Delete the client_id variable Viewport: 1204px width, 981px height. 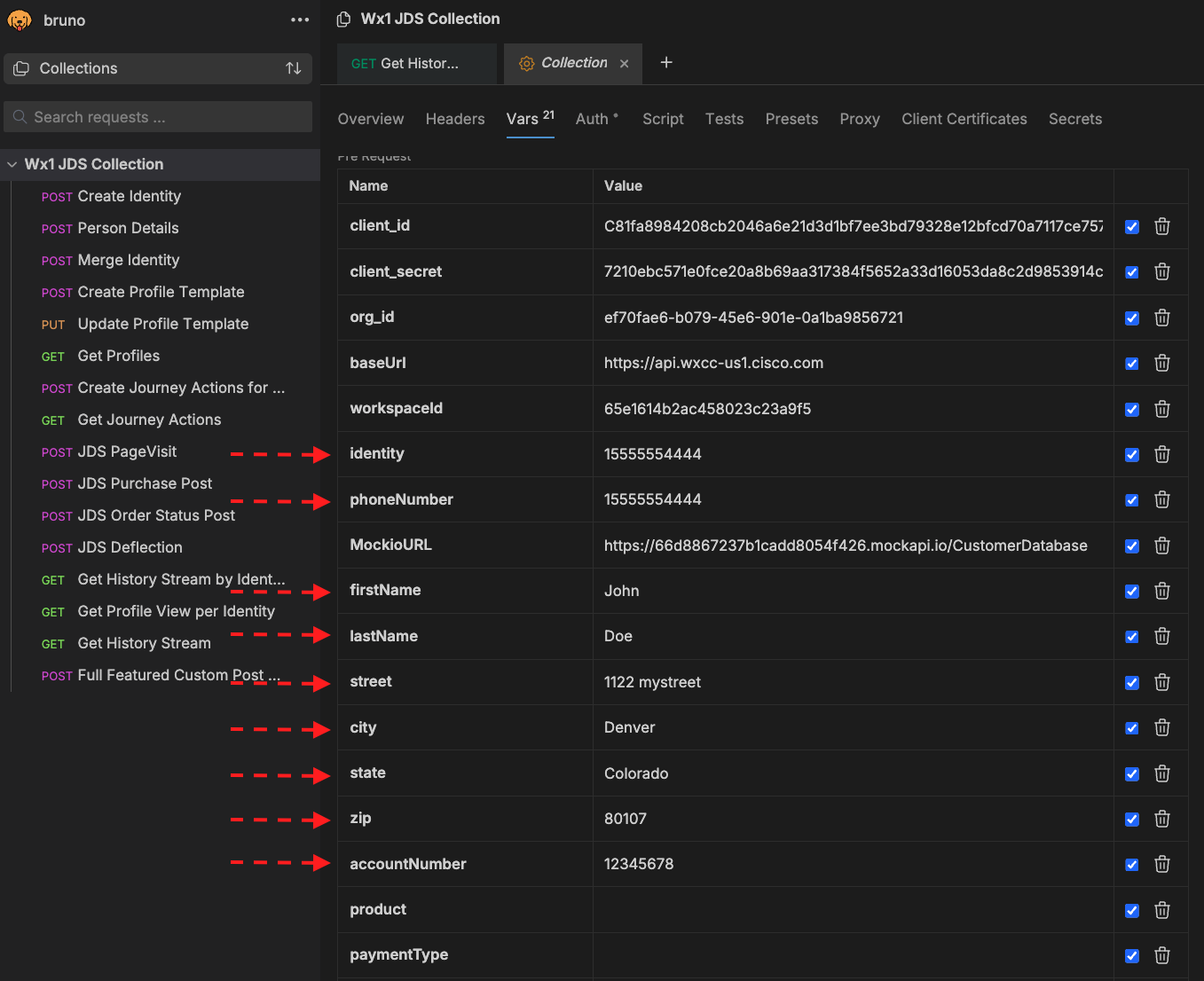(x=1162, y=226)
